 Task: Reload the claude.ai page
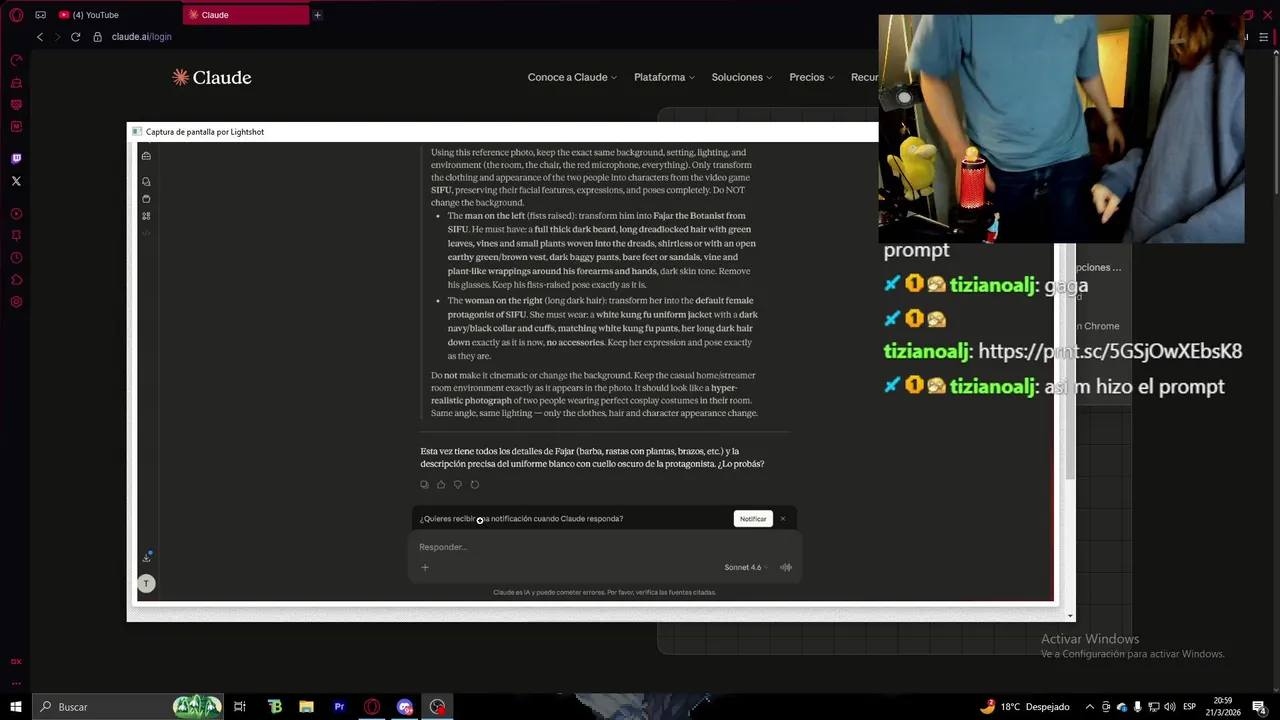click(x=75, y=37)
